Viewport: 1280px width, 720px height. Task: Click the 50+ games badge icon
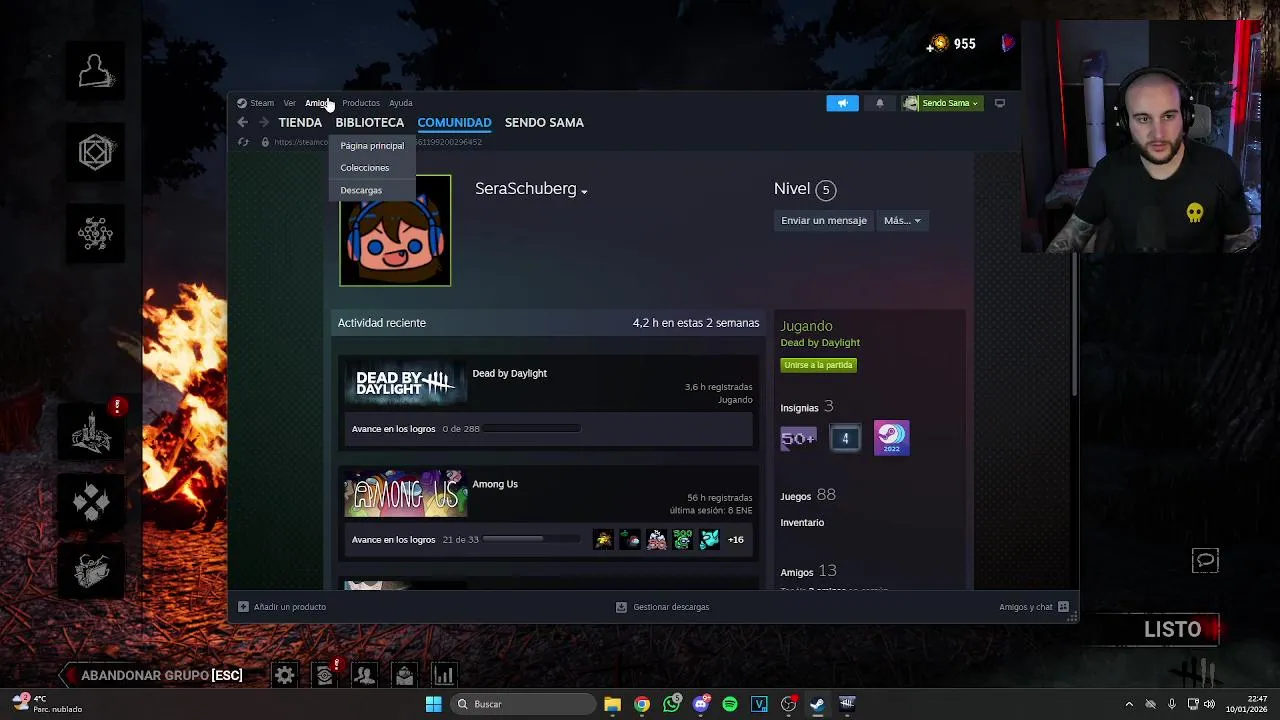(798, 438)
